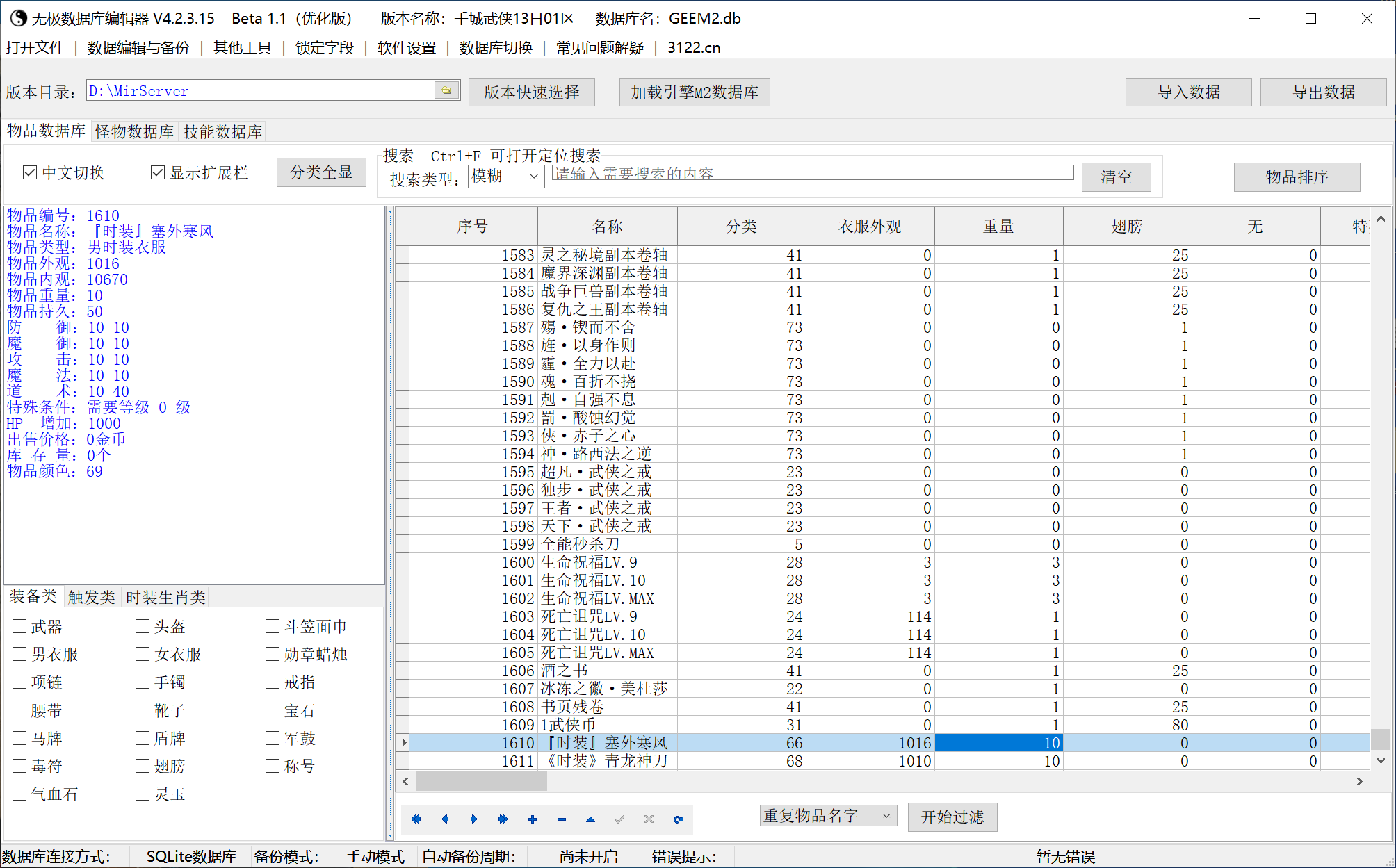The image size is (1396, 868).
Task: Open the 软件设置 menu
Action: click(407, 48)
